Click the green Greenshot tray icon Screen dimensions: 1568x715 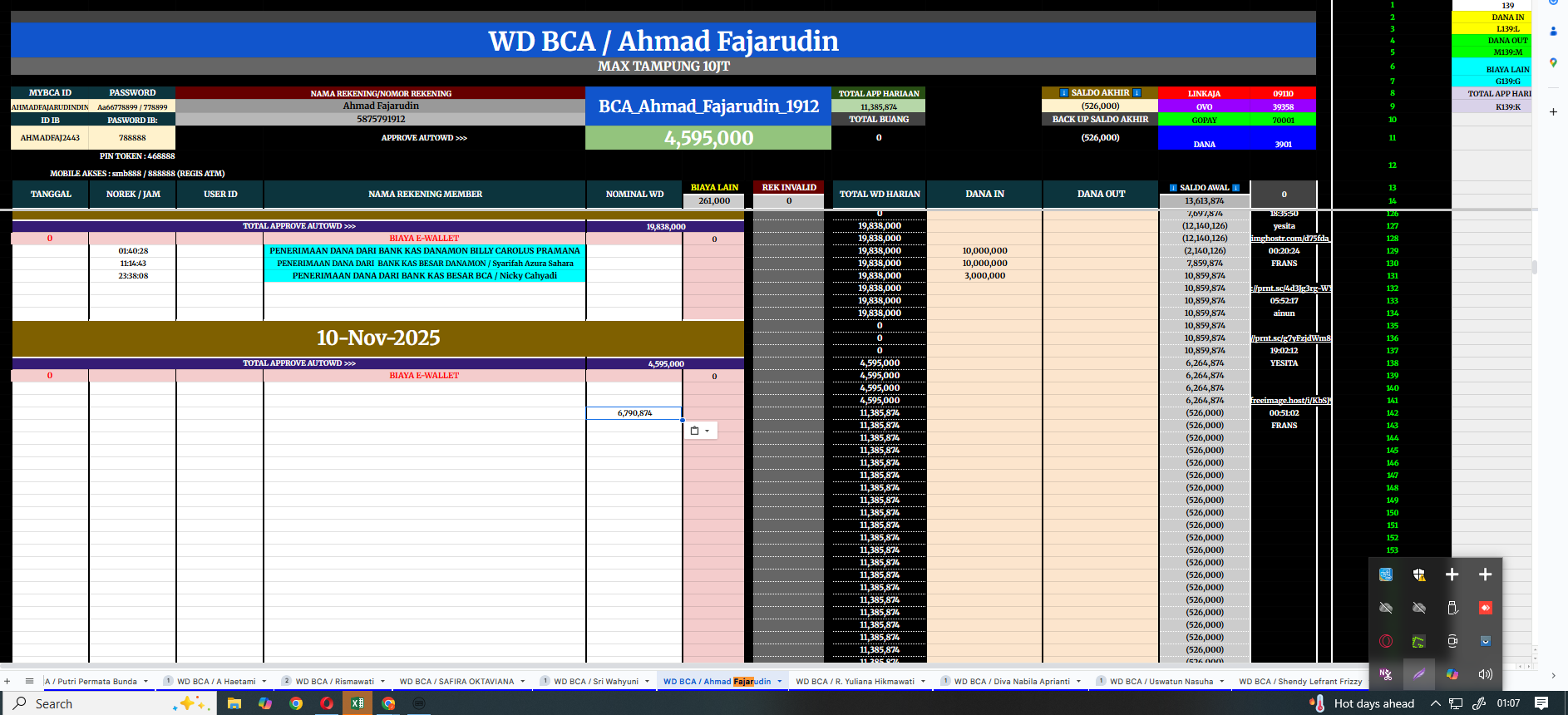(x=1419, y=641)
